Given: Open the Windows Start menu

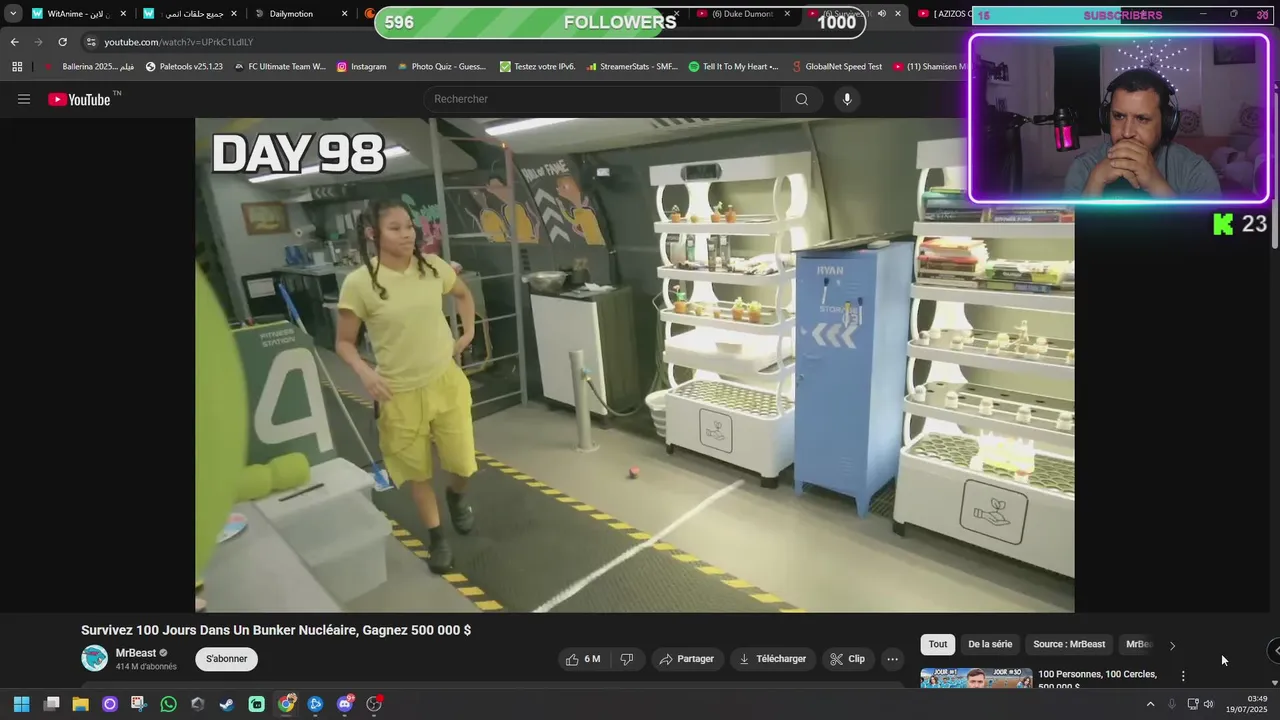Looking at the screenshot, I should pos(21,704).
